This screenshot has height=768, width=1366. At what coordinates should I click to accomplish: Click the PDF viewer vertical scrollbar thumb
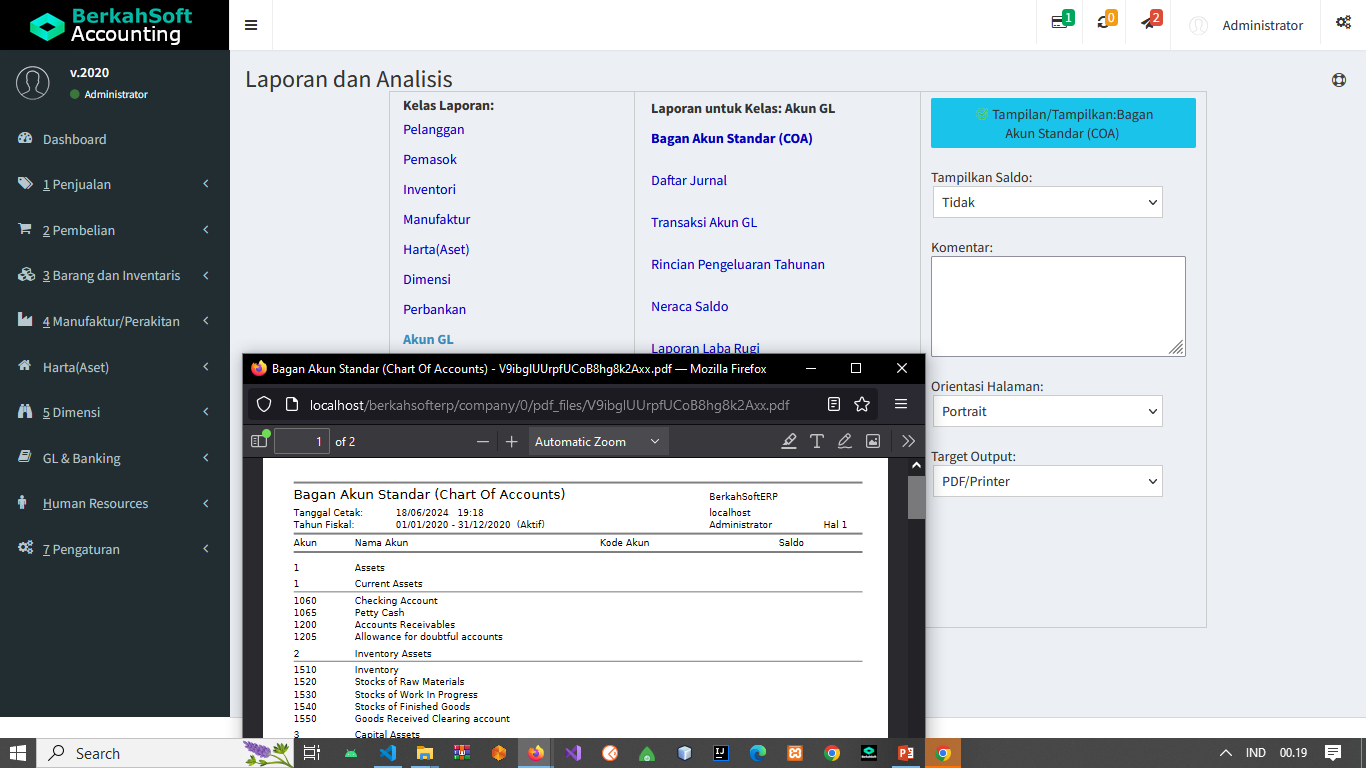point(916,497)
